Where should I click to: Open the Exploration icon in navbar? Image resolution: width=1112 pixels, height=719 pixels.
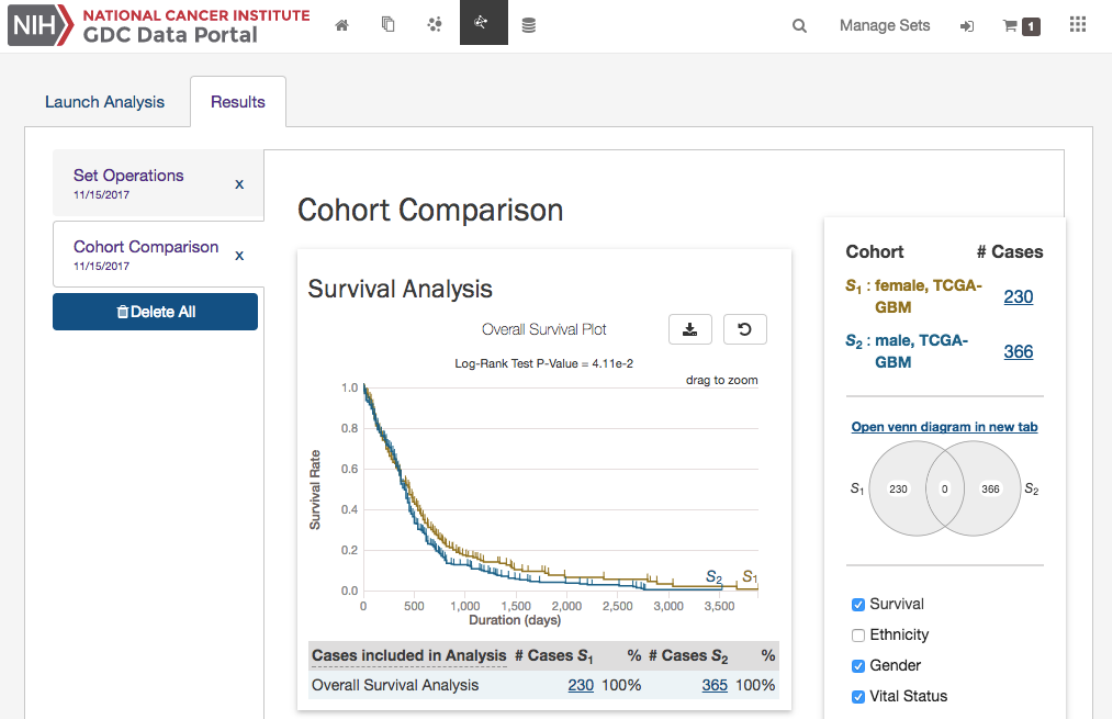(434, 26)
